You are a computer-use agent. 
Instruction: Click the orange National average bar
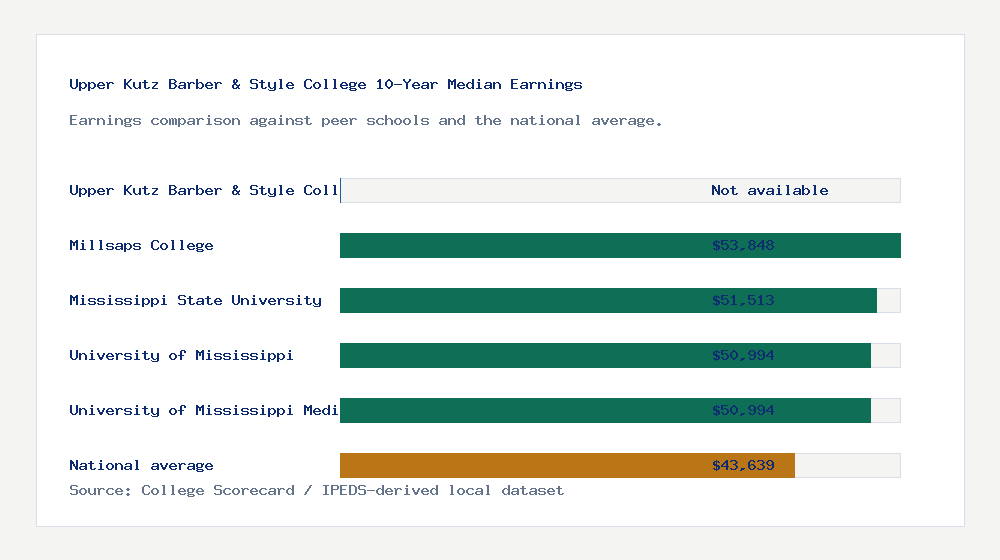click(x=567, y=466)
